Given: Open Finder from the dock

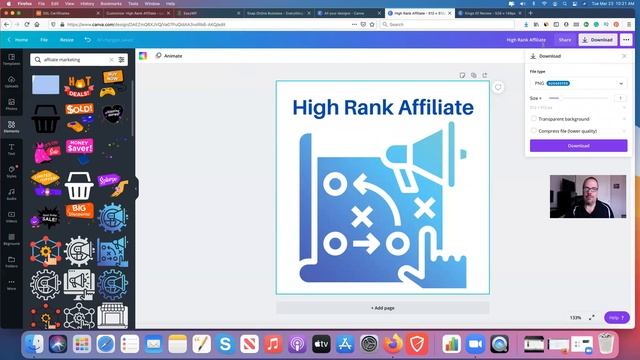Looking at the screenshot, I should (34, 344).
